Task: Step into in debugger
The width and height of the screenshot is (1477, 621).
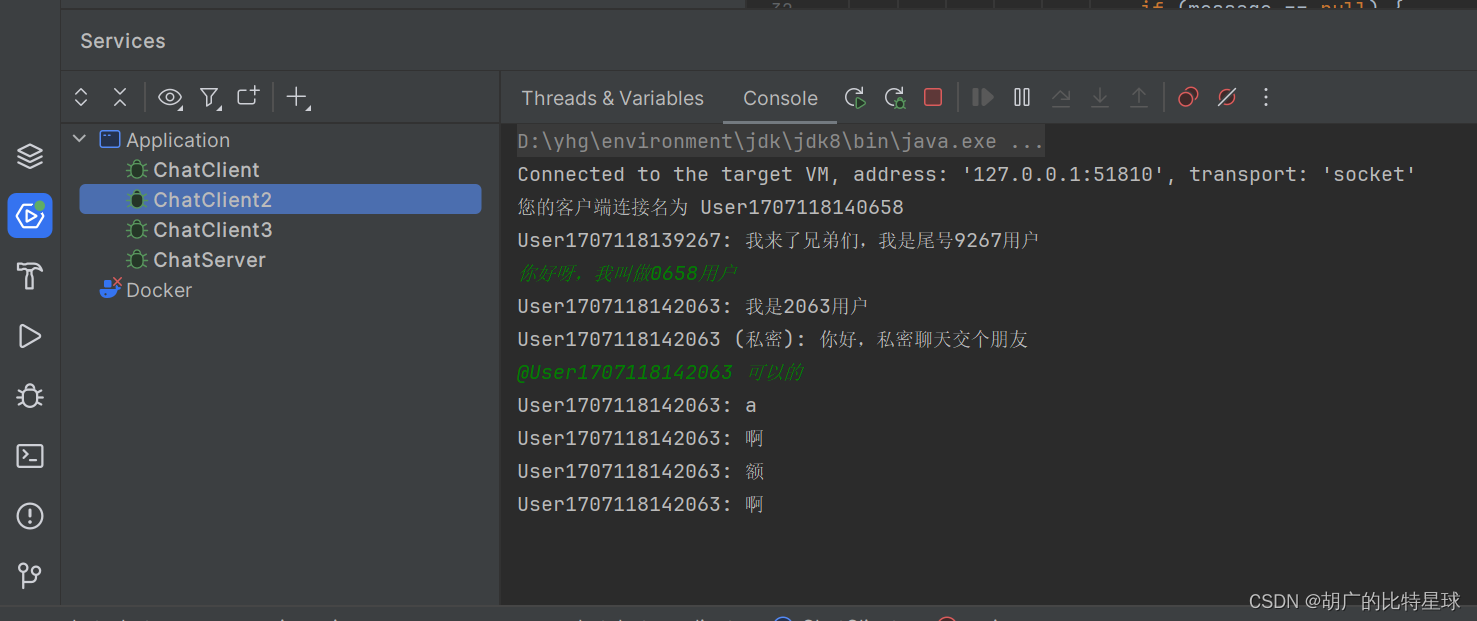Action: click(x=1100, y=97)
